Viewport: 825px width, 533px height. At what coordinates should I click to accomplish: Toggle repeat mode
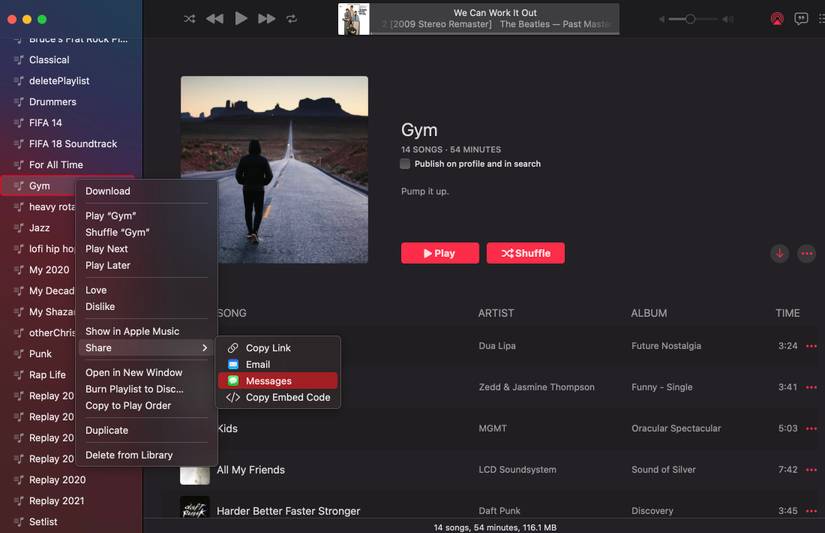click(x=291, y=19)
